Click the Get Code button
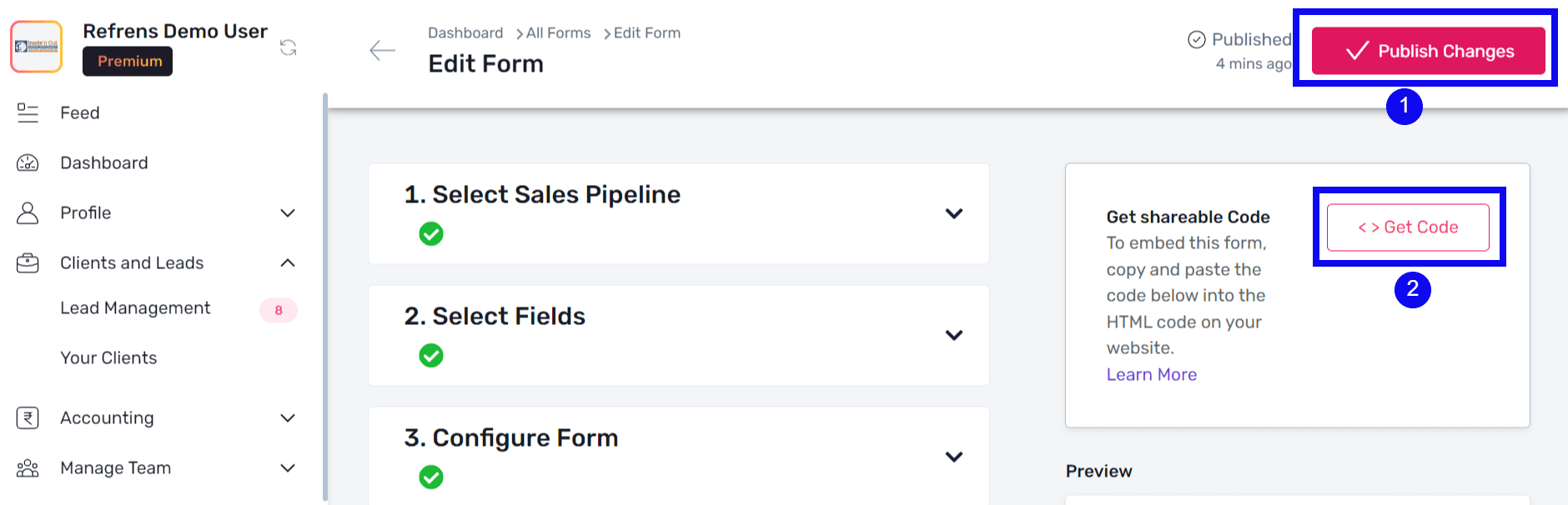Viewport: 1568px width, 505px height. point(1407,227)
